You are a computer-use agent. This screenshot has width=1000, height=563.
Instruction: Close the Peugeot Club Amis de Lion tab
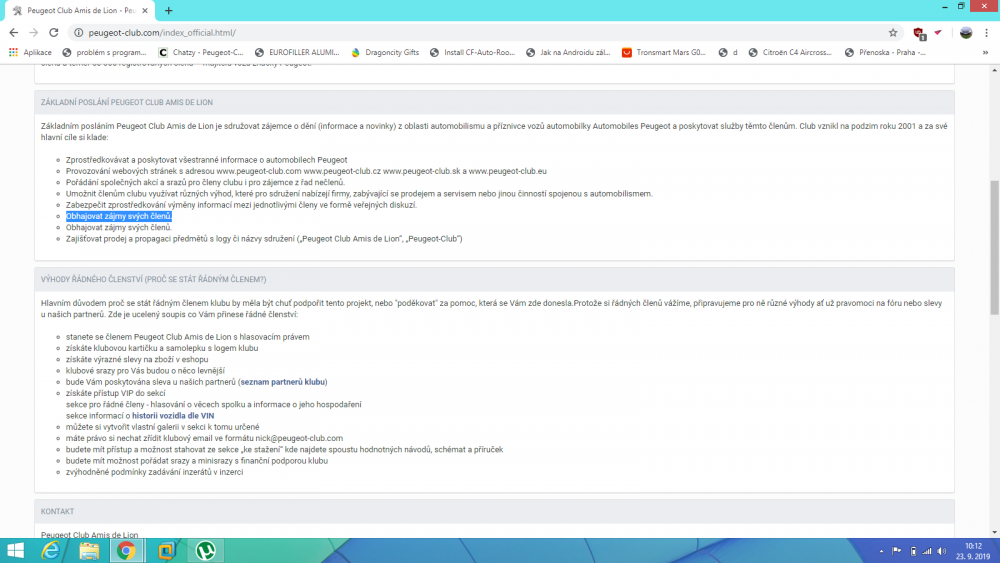pos(145,11)
